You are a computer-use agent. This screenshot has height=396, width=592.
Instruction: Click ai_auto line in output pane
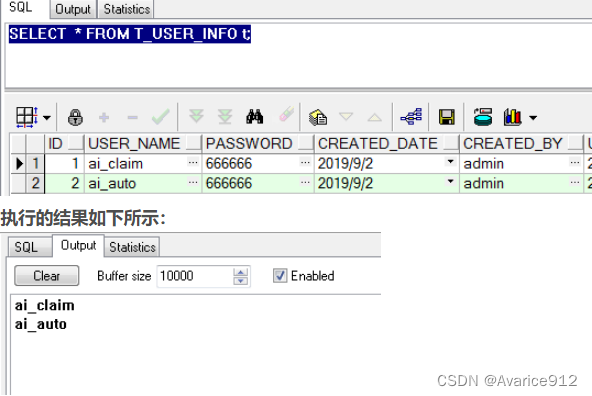pyautogui.click(x=41, y=324)
